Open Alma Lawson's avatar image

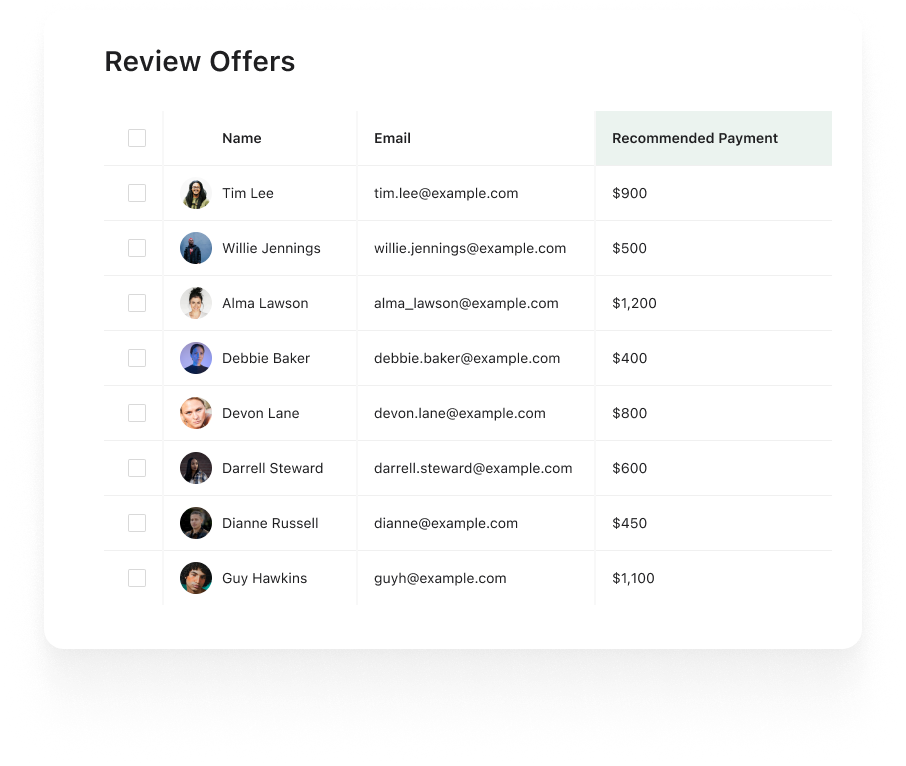tap(196, 303)
